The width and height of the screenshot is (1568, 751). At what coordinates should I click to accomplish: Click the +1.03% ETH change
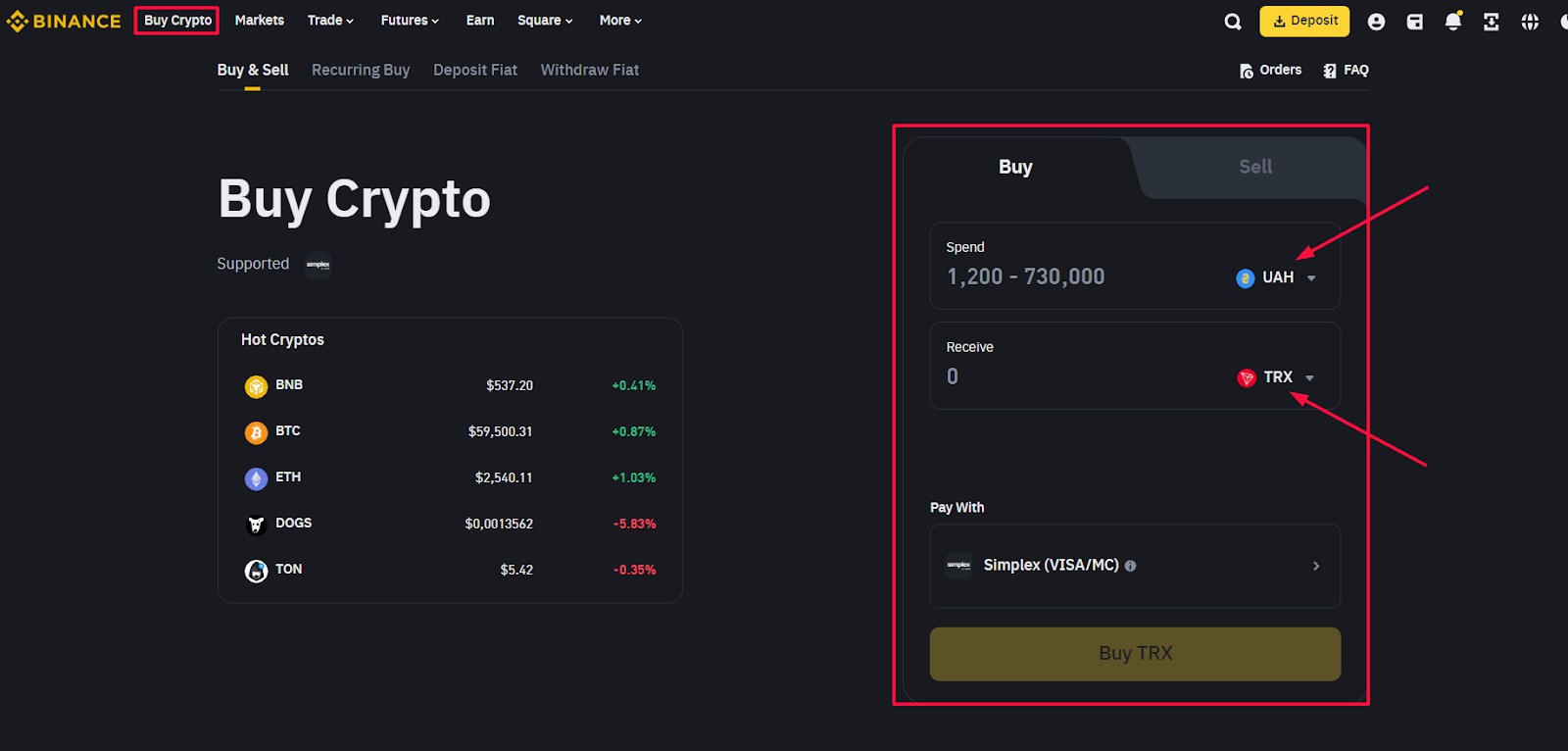(634, 478)
